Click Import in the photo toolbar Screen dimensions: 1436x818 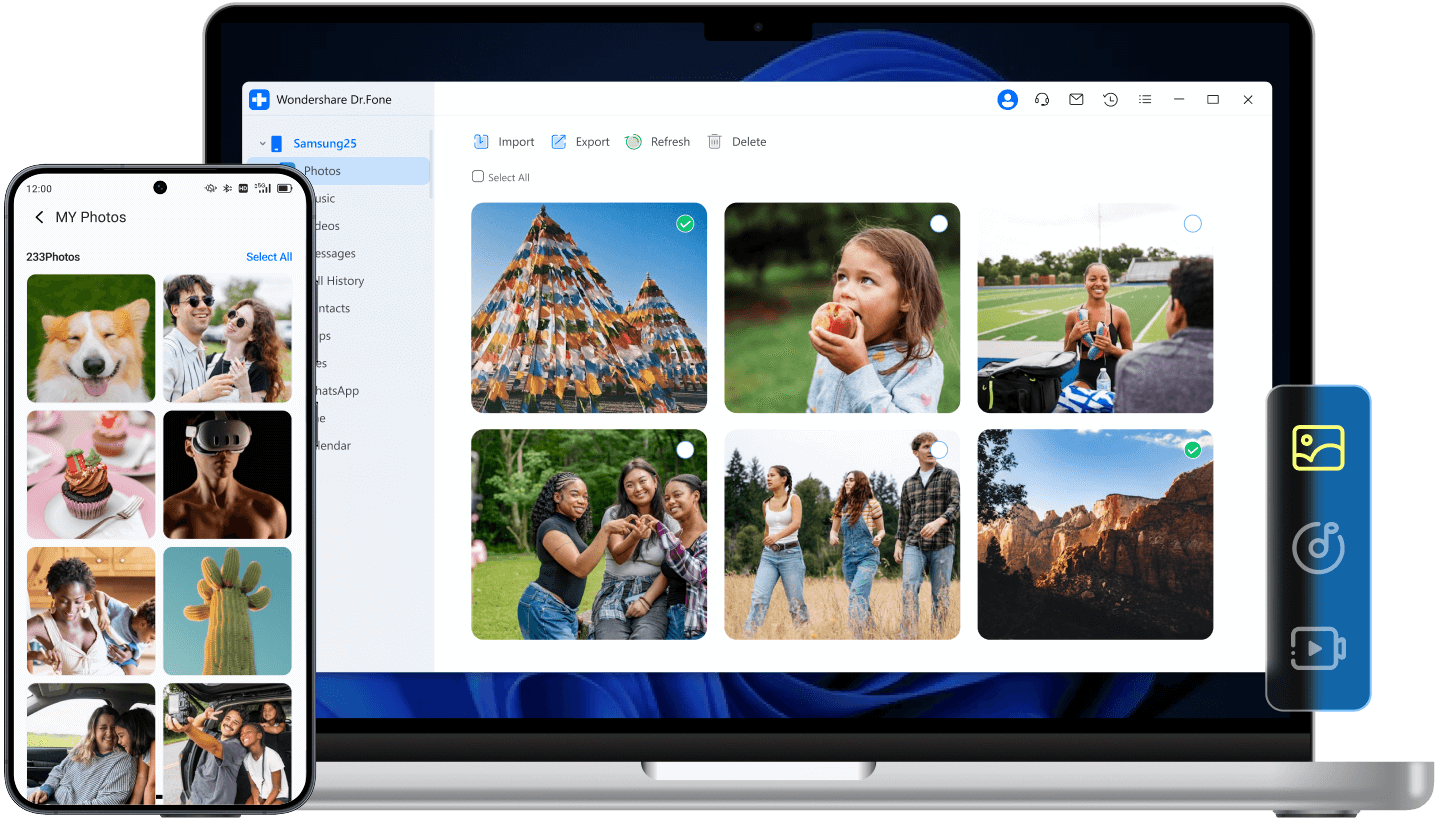pyautogui.click(x=504, y=142)
